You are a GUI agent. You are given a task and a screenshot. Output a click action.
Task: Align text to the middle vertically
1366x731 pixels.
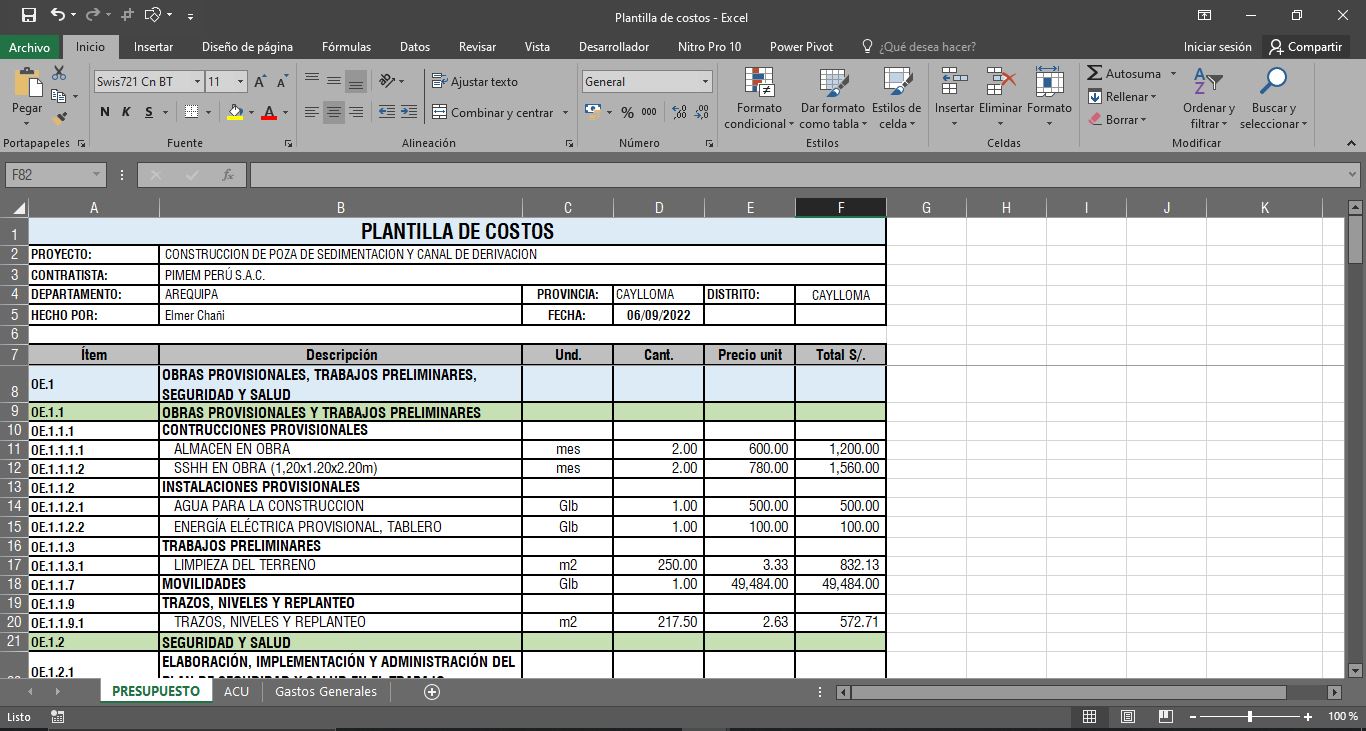point(334,80)
